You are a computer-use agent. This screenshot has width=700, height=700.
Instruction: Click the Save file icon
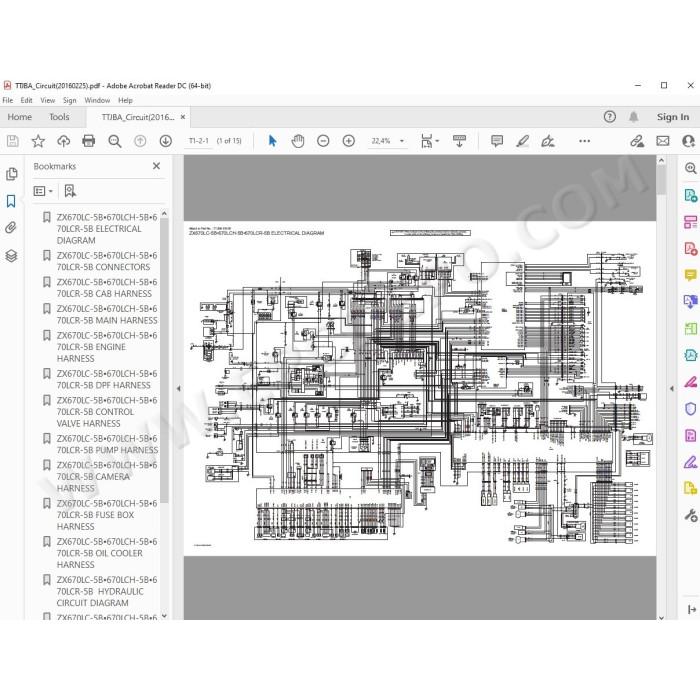click(x=12, y=141)
